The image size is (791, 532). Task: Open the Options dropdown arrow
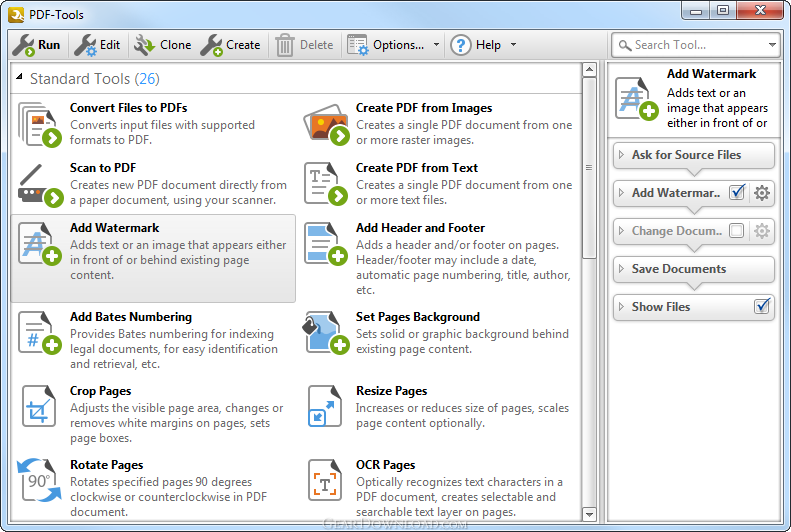coord(436,45)
